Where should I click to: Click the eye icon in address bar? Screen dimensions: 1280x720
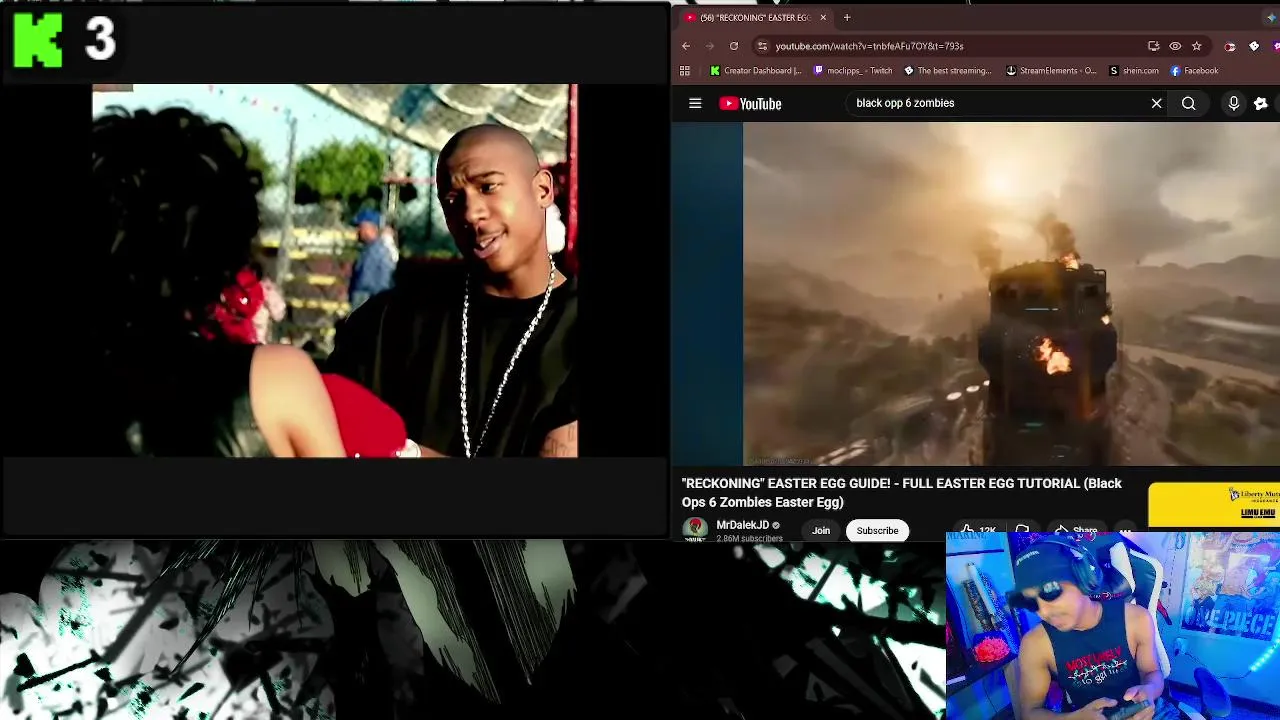click(x=1175, y=46)
